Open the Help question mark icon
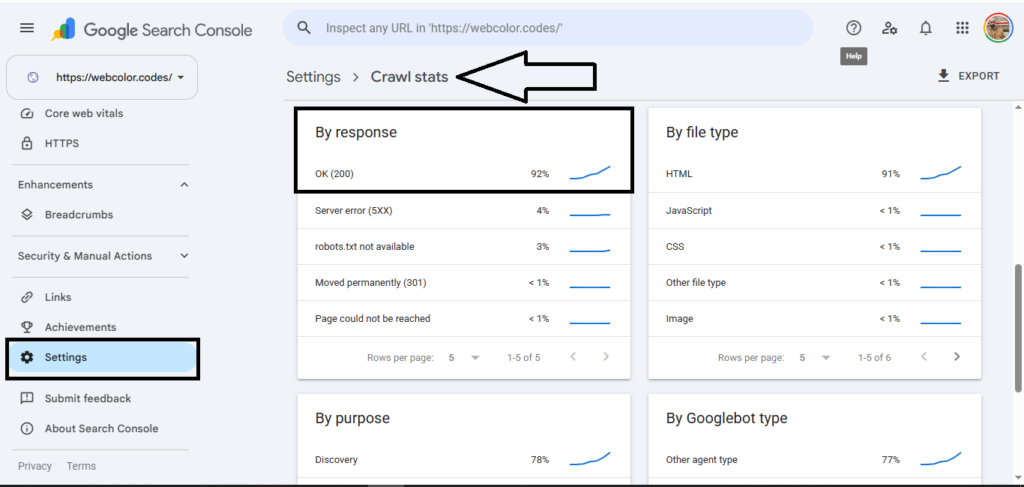The width and height of the screenshot is (1024, 487). pyautogui.click(x=854, y=28)
